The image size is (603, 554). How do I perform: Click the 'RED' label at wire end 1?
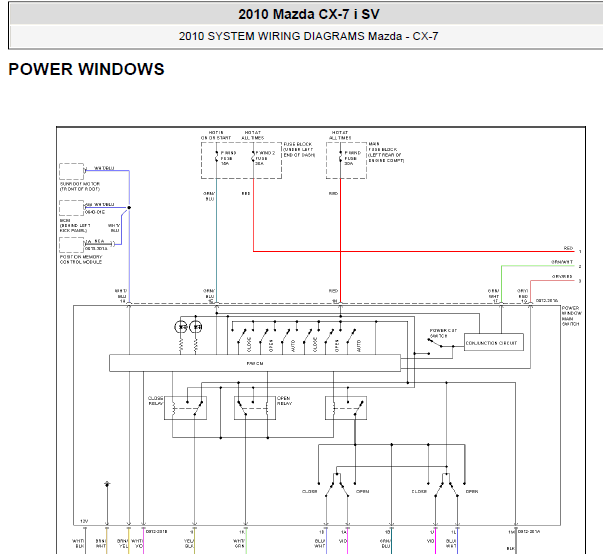[568, 248]
